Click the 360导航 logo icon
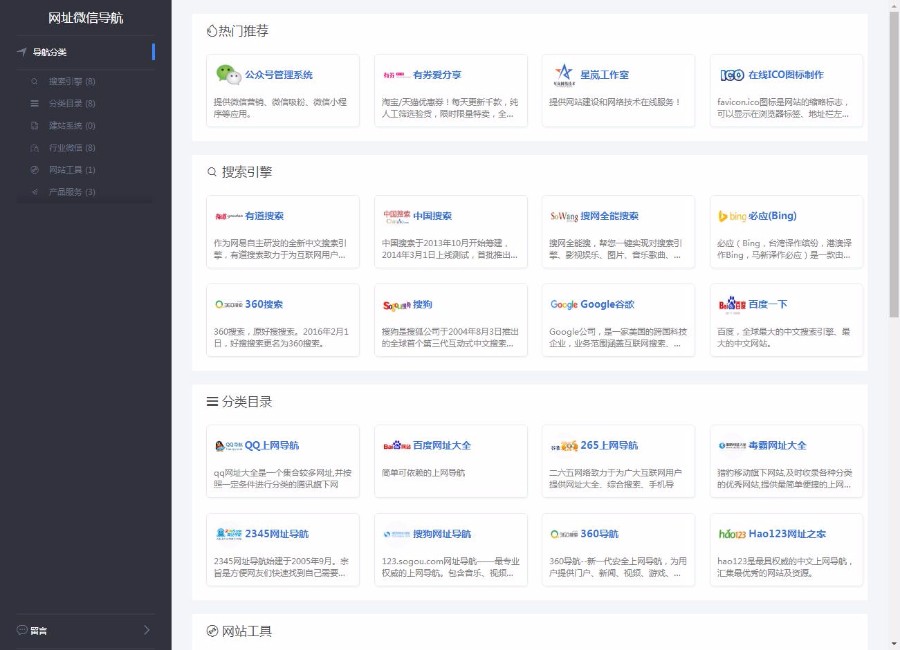 pyautogui.click(x=564, y=534)
